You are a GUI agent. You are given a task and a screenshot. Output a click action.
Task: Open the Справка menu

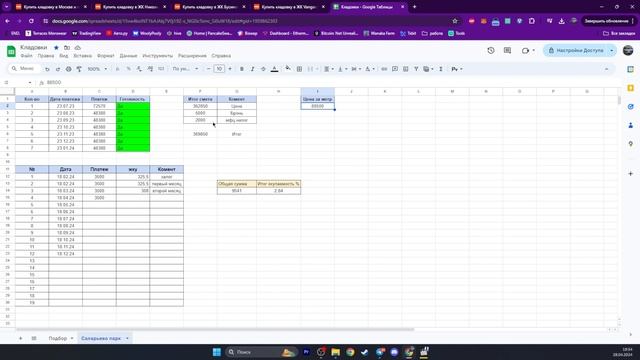(x=221, y=56)
